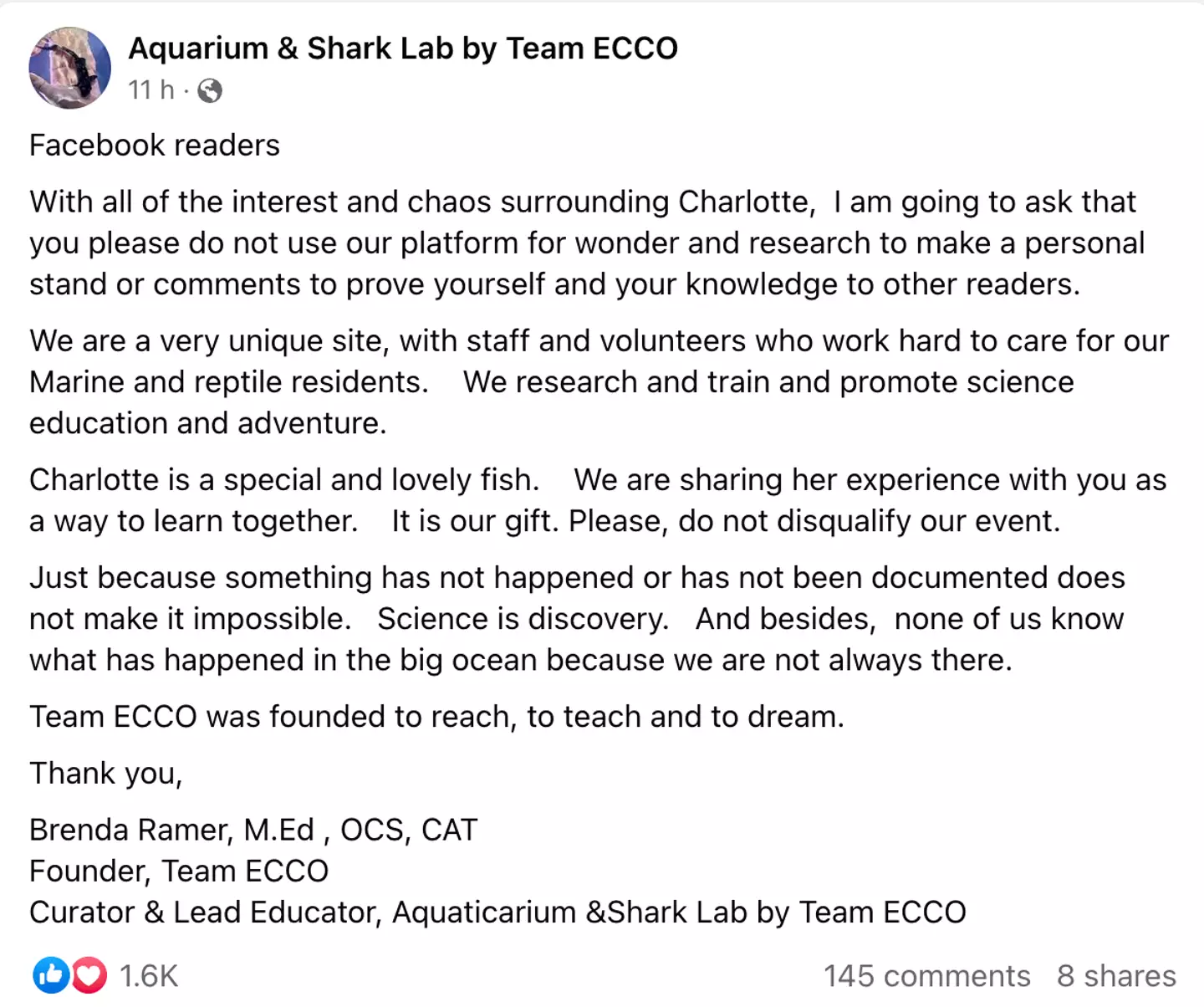
Task: Click the Facebook readers opening line
Action: coord(154,145)
